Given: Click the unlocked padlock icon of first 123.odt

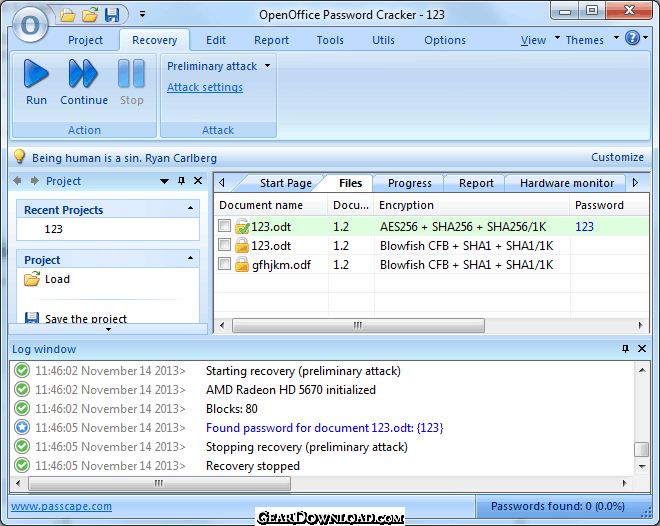Looking at the screenshot, I should (242, 226).
